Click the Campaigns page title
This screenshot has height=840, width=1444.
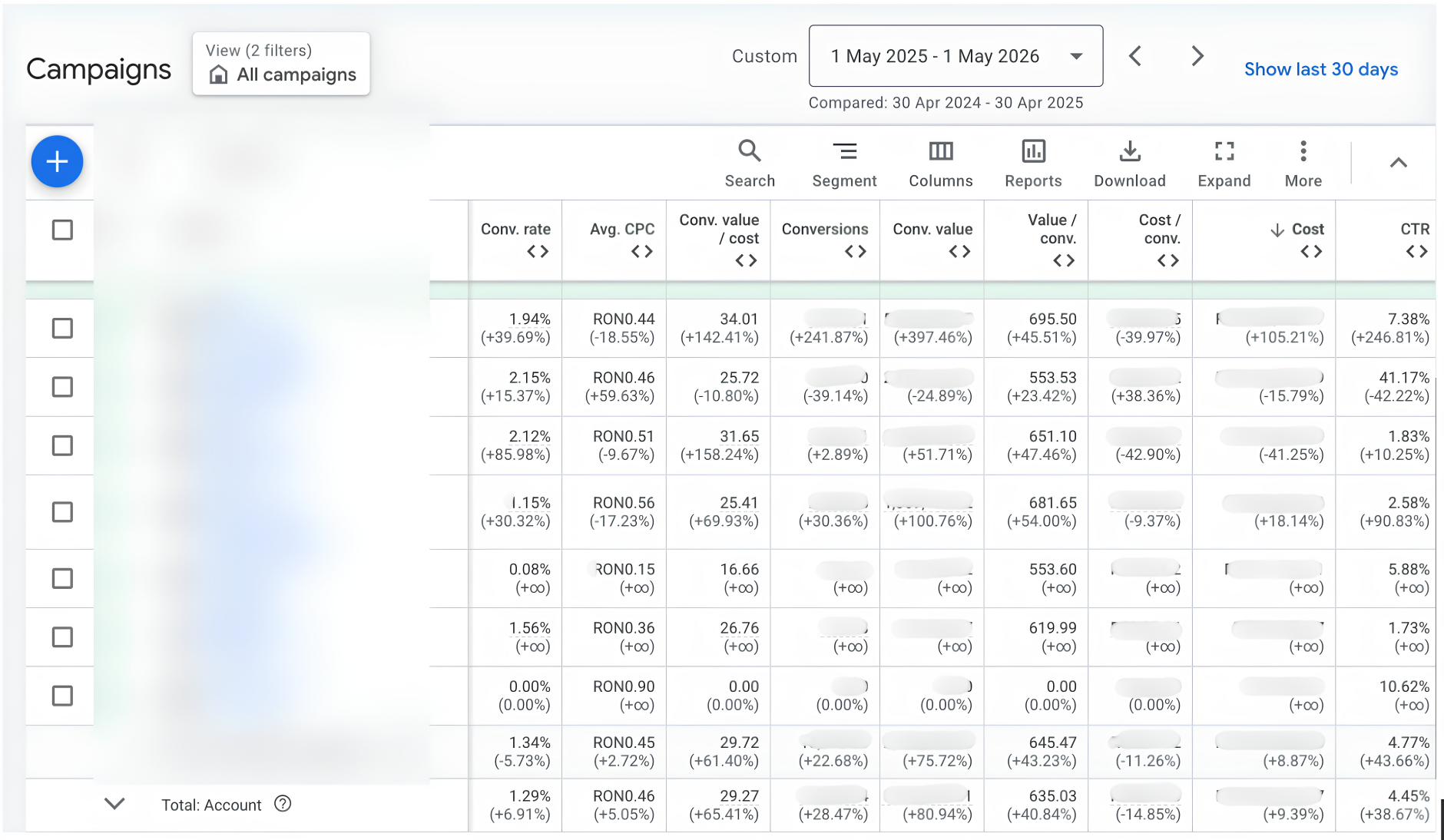coord(99,69)
